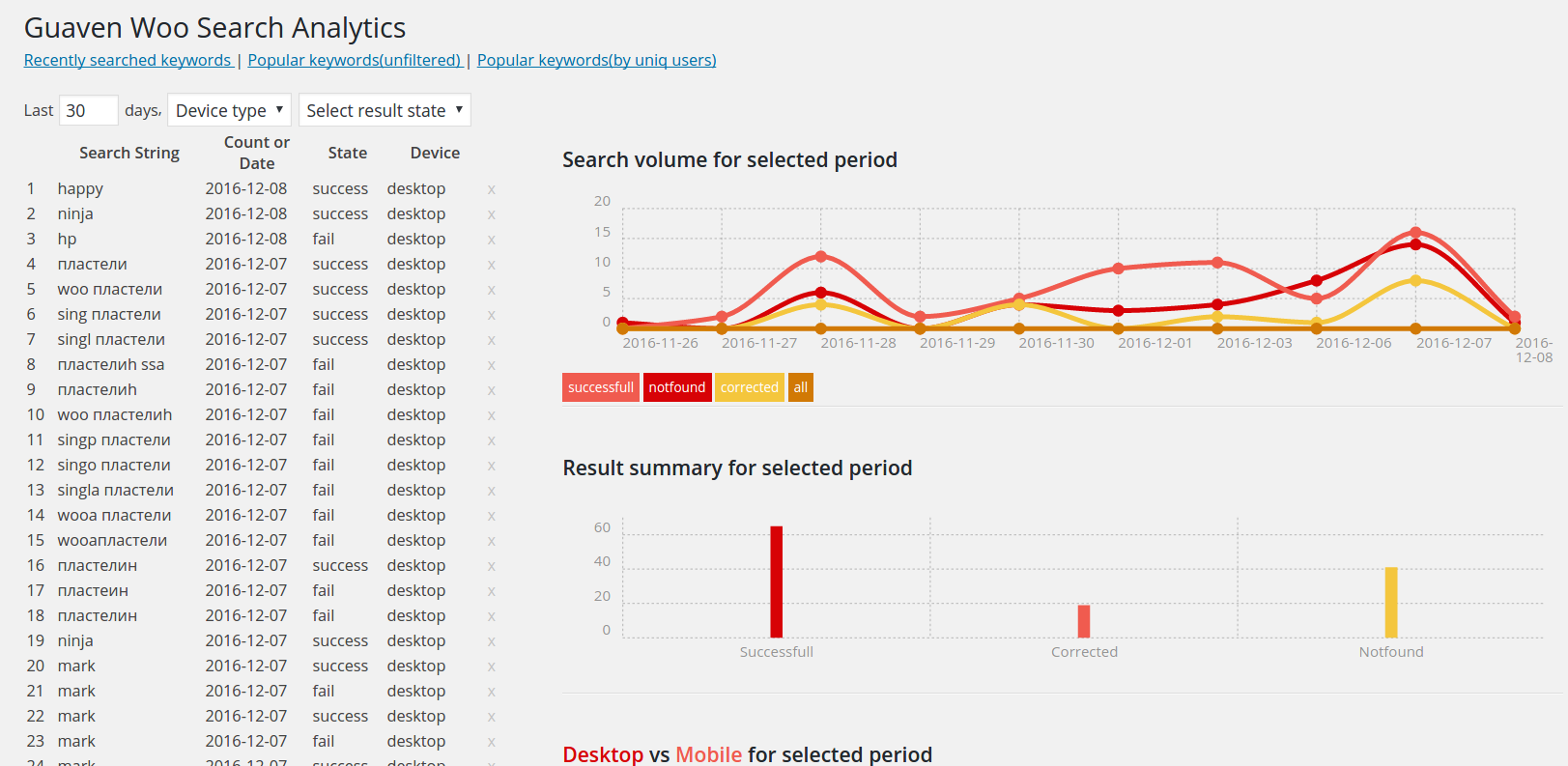
Task: Open Popular keywords(by uniq users) link
Action: [x=596, y=60]
